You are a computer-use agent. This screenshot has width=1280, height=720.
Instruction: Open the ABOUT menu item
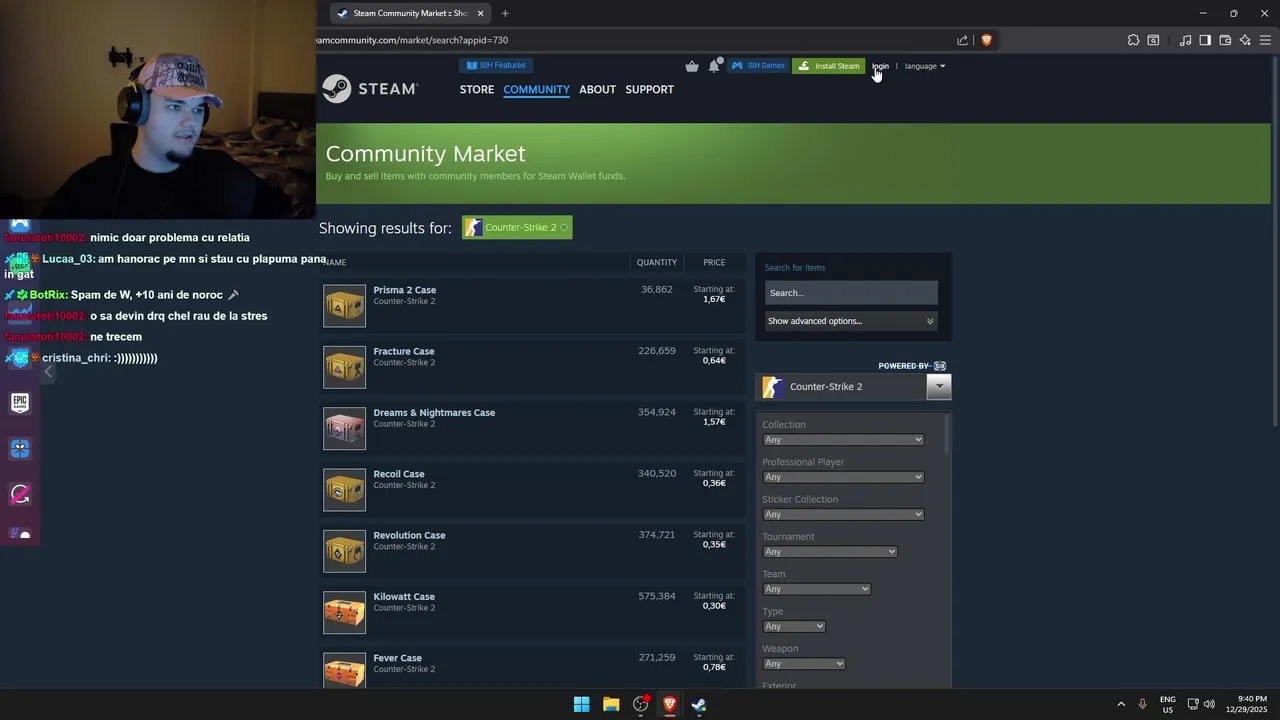click(x=597, y=89)
